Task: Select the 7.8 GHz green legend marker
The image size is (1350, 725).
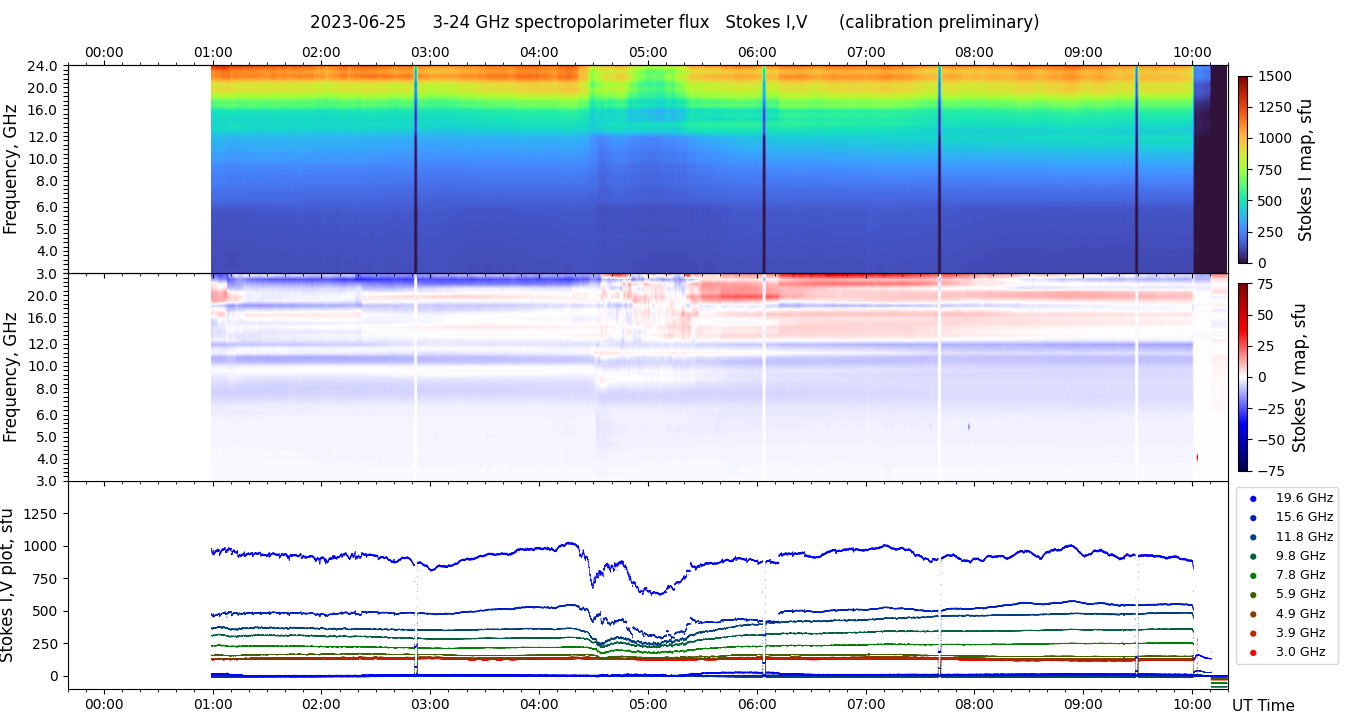Action: click(1253, 575)
